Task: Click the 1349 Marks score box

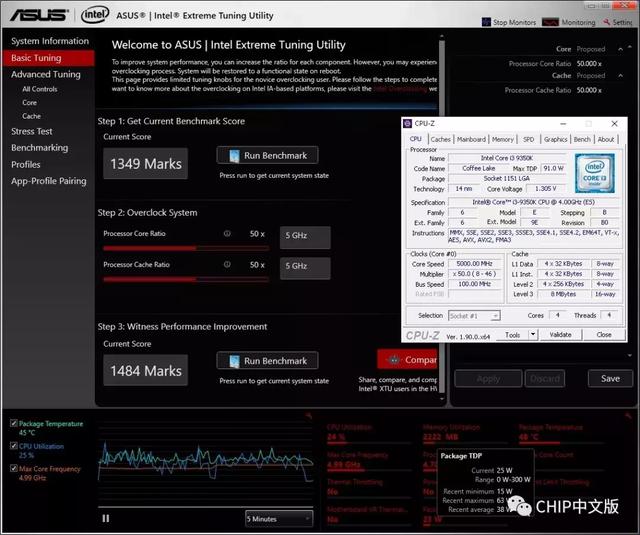Action: pyautogui.click(x=146, y=164)
